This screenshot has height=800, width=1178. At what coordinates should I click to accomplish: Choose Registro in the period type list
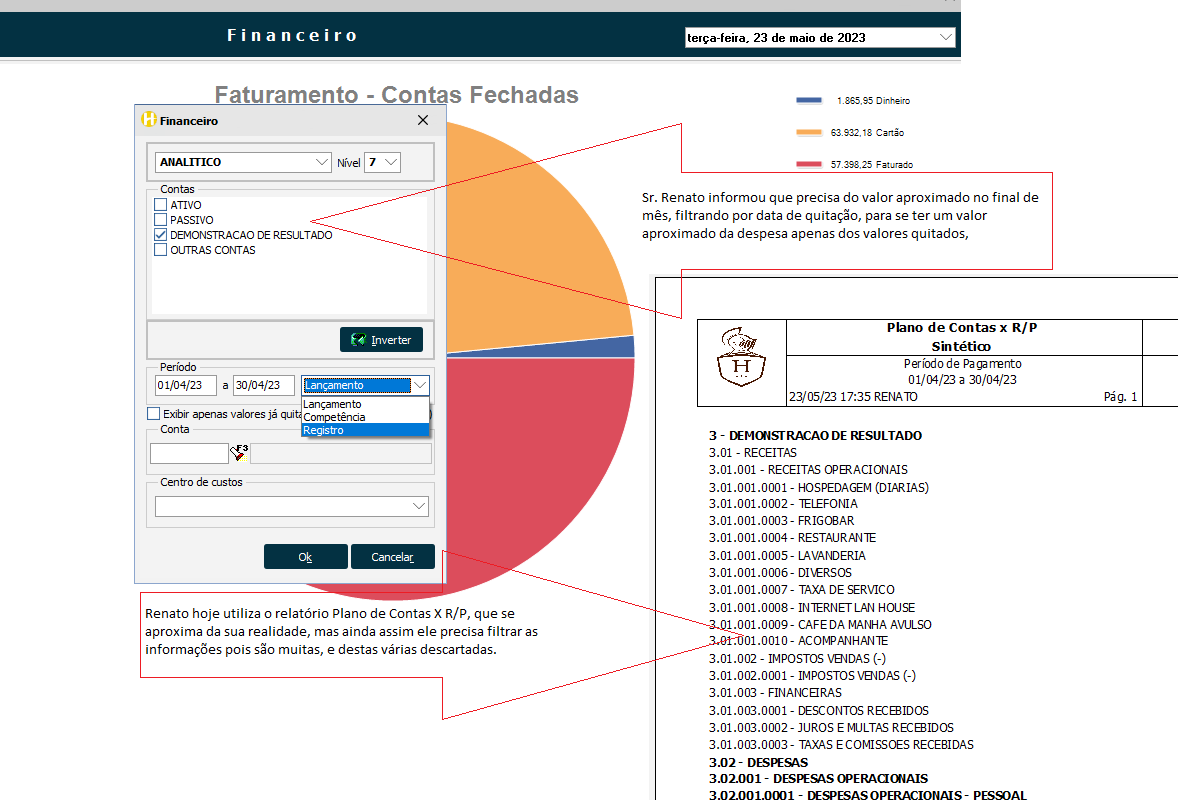click(x=323, y=430)
